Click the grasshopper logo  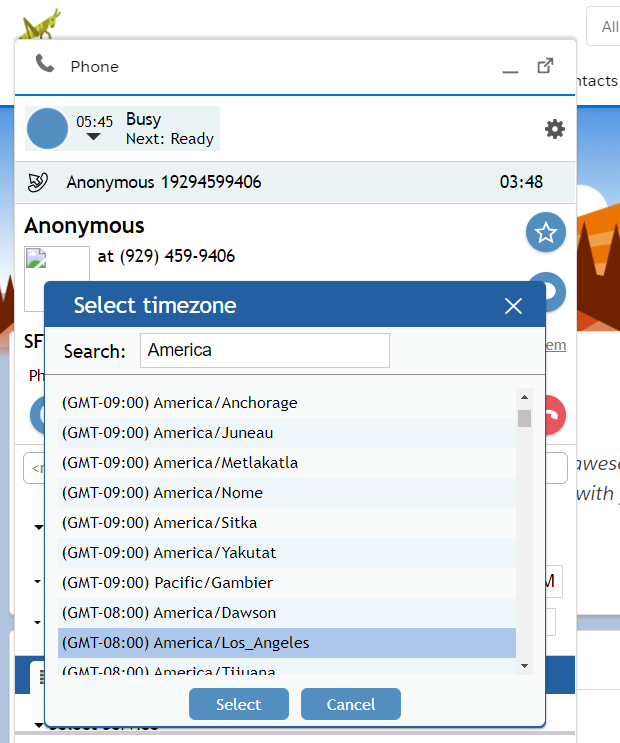(40, 22)
